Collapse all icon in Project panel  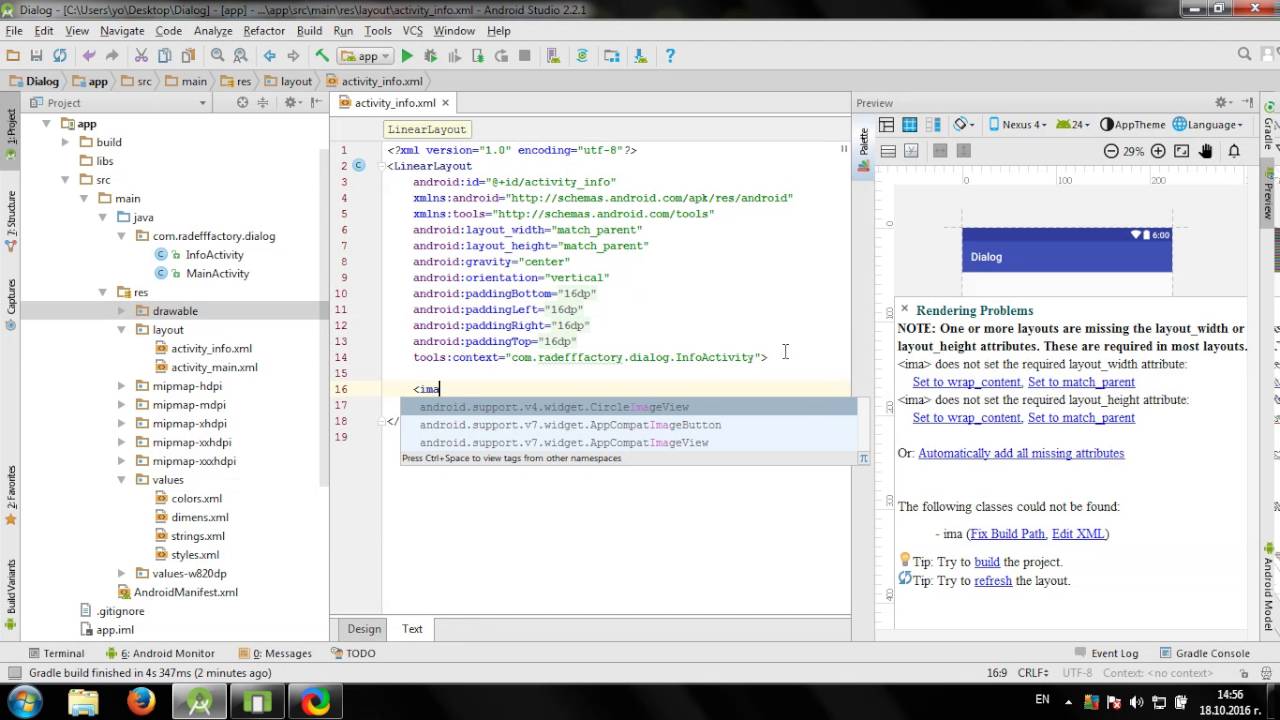point(263,103)
